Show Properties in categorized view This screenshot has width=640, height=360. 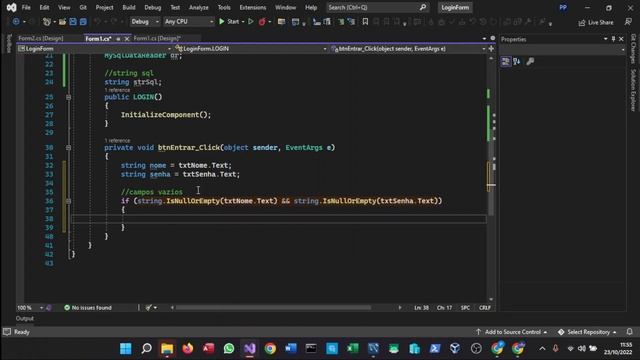[506, 62]
